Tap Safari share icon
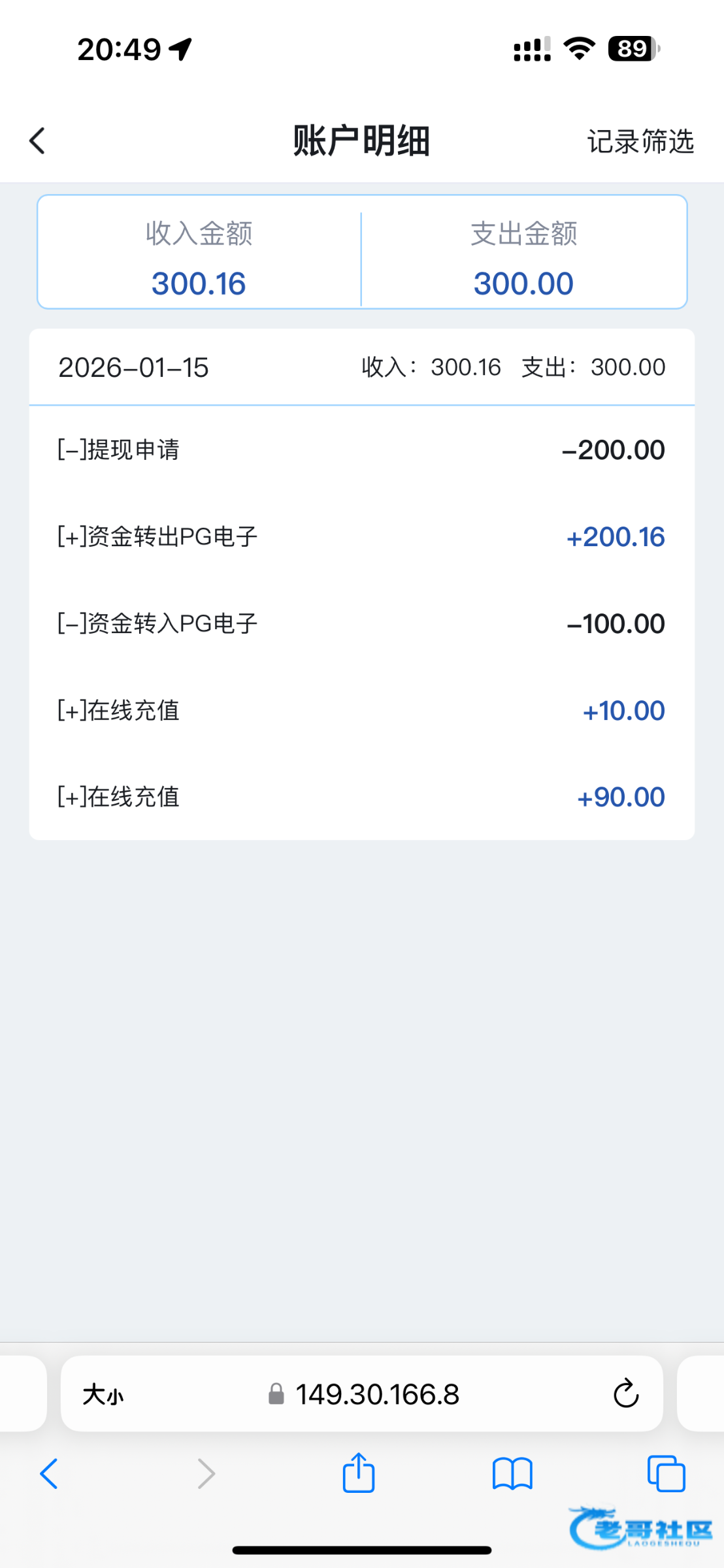Image resolution: width=724 pixels, height=1568 pixels. click(x=359, y=1473)
